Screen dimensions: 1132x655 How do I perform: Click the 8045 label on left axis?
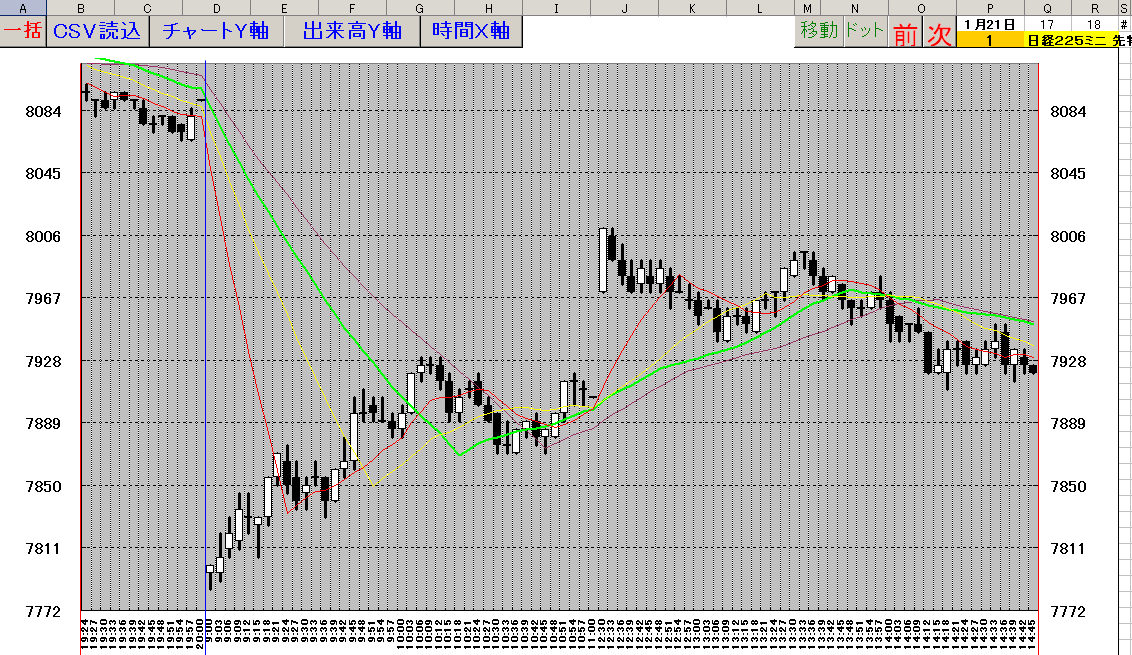[43, 173]
